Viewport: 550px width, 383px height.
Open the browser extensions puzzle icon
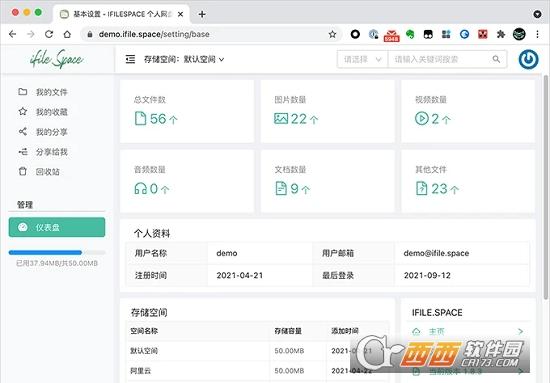click(501, 34)
